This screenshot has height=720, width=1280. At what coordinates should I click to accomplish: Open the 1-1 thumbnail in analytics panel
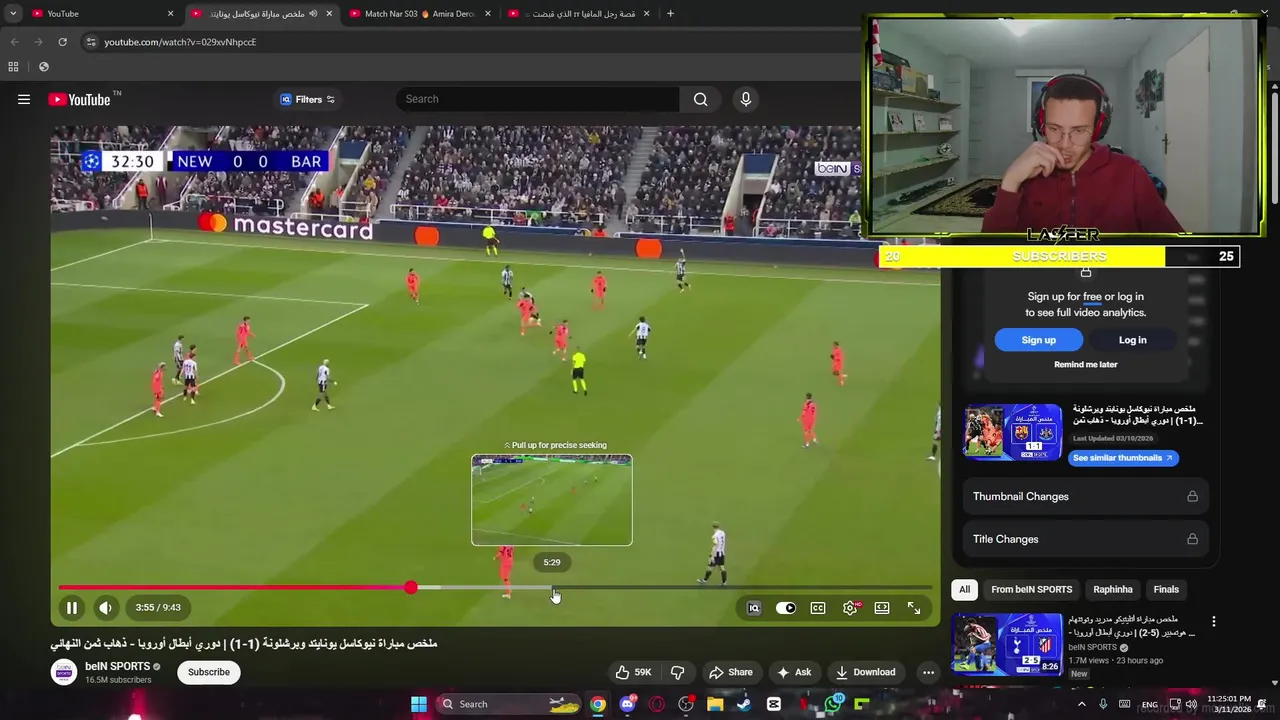1012,431
